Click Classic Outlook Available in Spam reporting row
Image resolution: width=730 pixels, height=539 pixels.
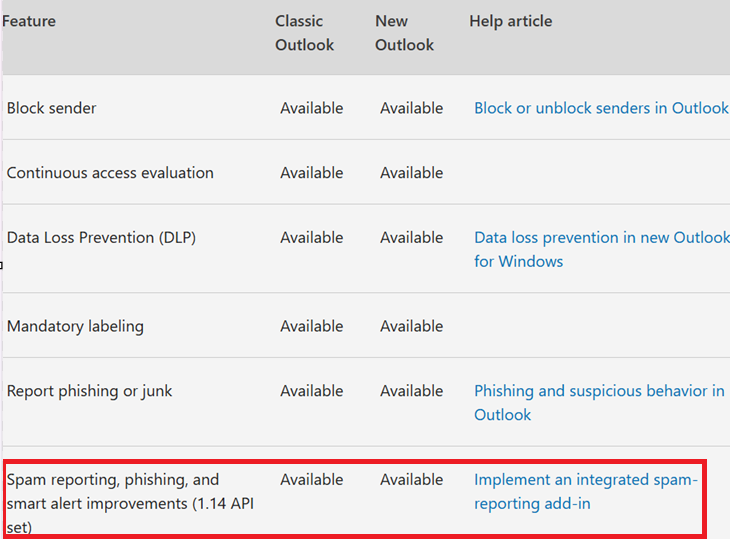(x=312, y=479)
